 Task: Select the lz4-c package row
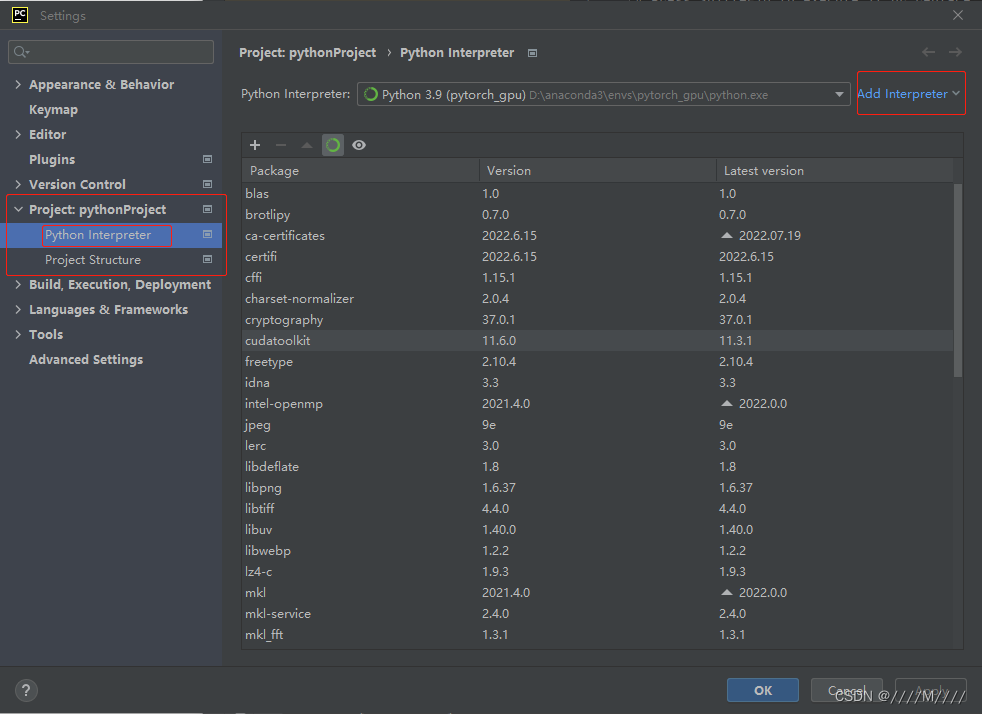[597, 571]
